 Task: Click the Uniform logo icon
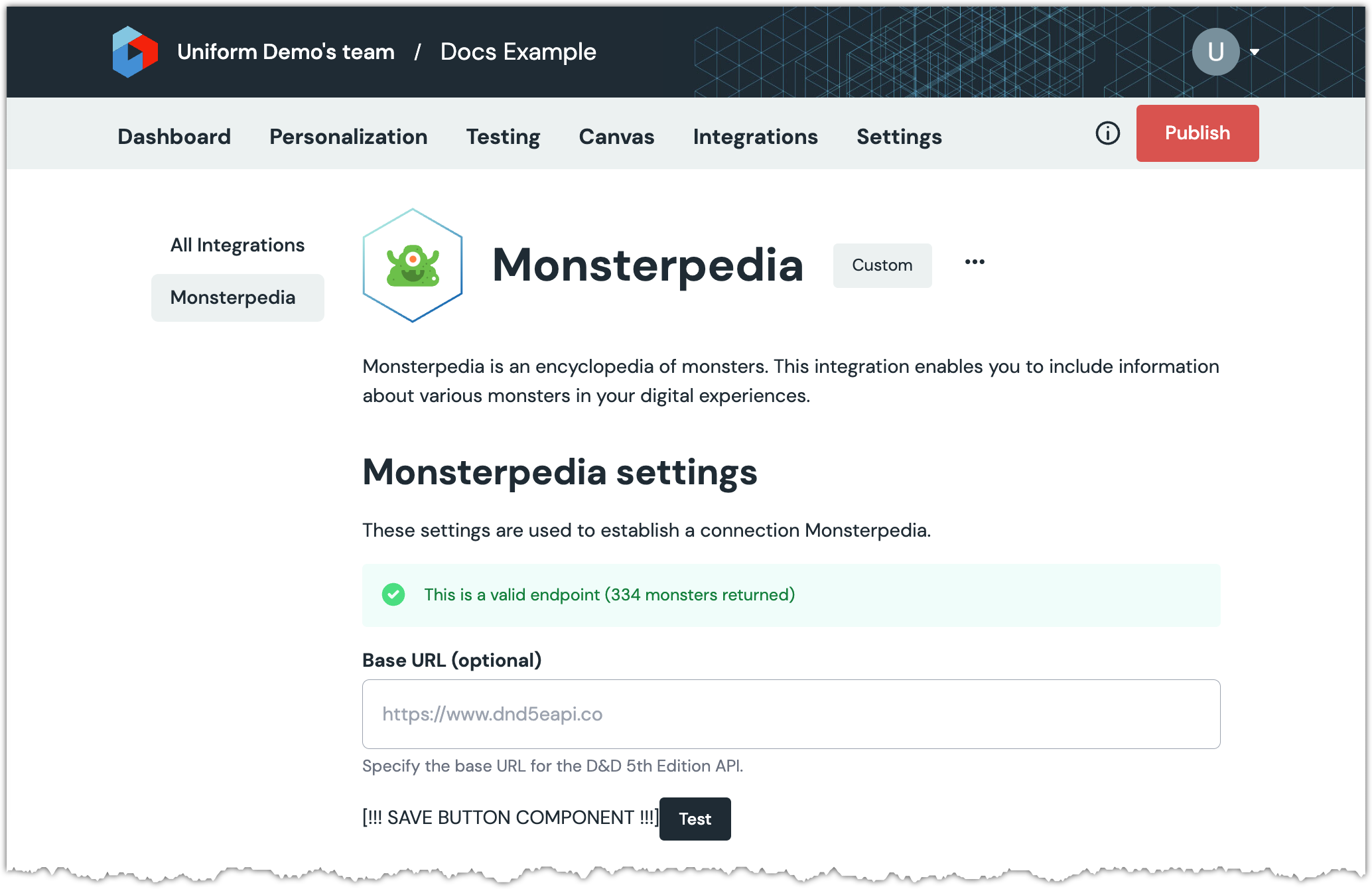tap(135, 52)
